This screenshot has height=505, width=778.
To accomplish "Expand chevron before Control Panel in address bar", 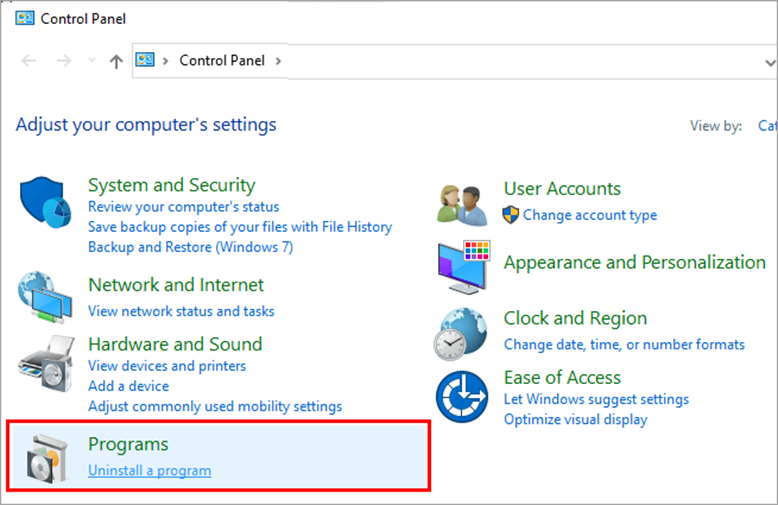I will point(166,61).
